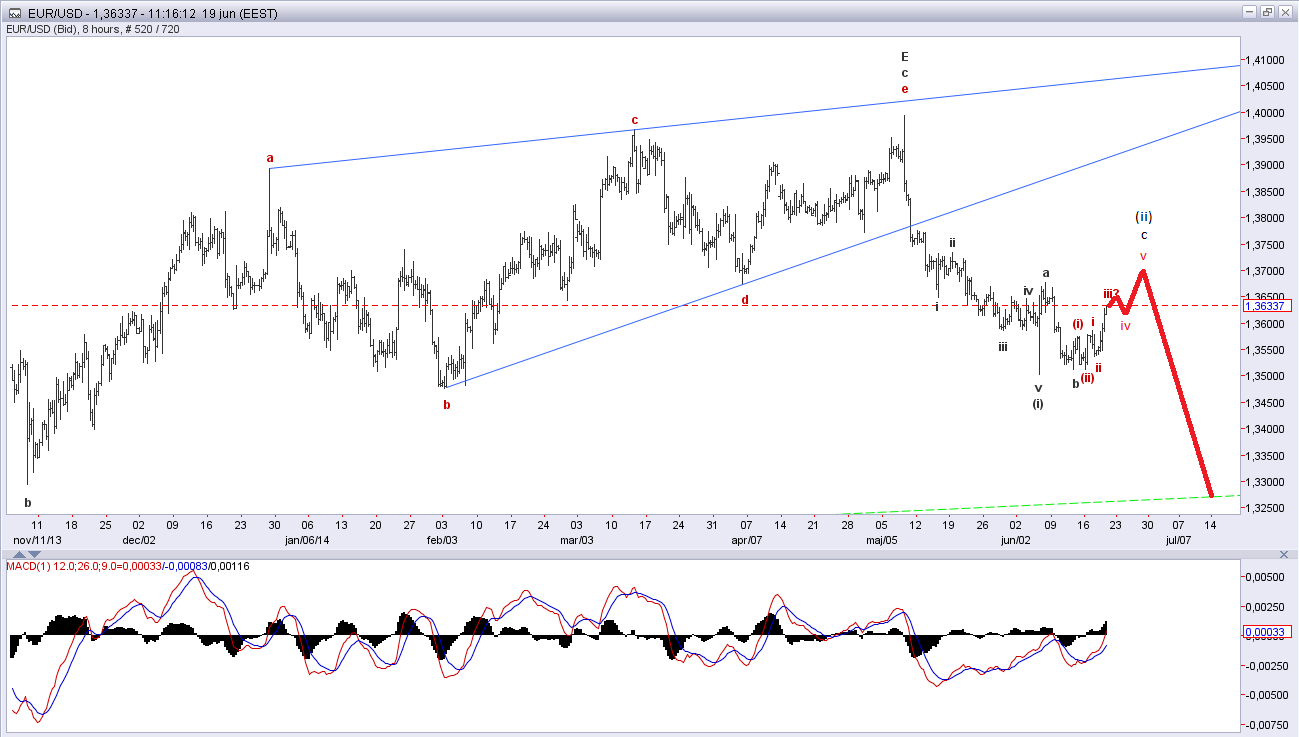Click the 'jul/07' date axis label
This screenshot has height=737, width=1299.
[1179, 540]
